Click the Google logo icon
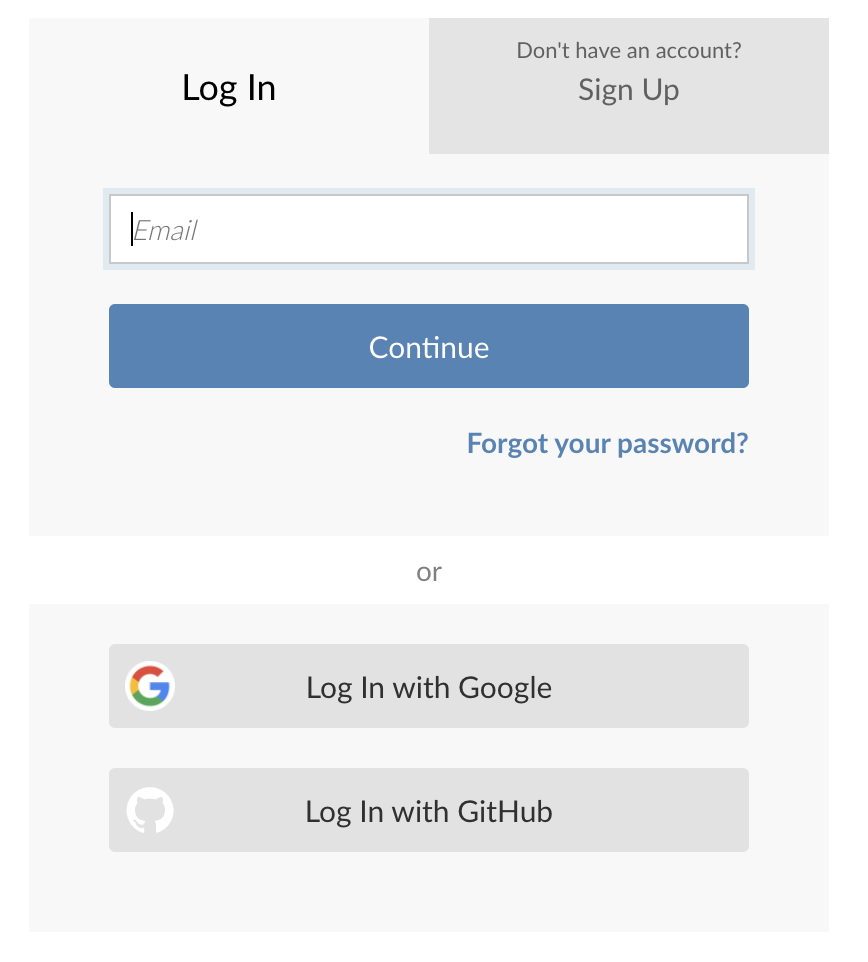Screen dimensions: 868x962 tap(150, 686)
